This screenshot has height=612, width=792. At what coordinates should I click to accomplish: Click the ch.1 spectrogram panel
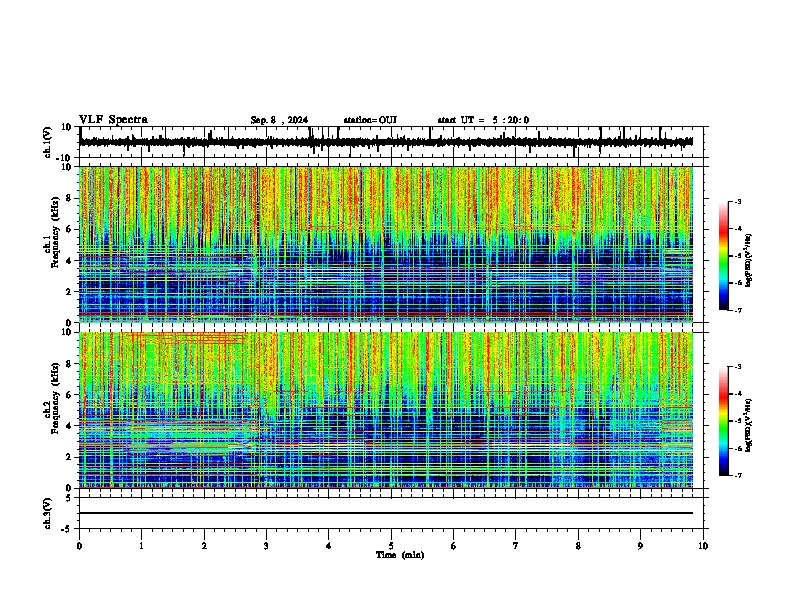pos(386,244)
